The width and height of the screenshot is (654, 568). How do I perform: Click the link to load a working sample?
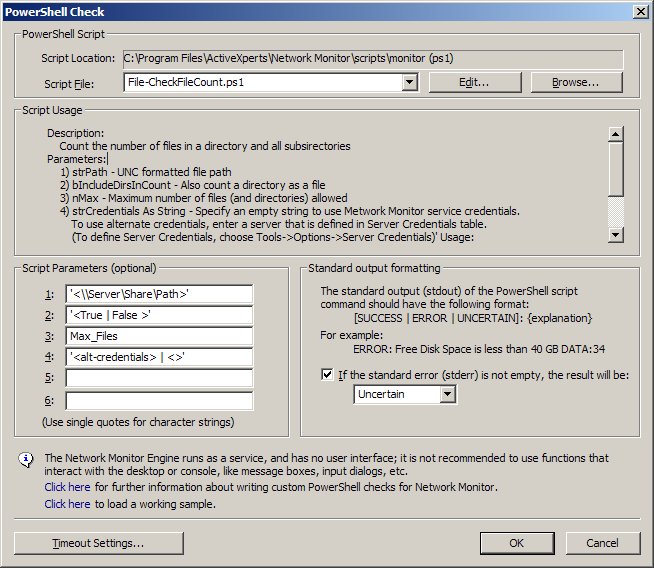point(67,504)
